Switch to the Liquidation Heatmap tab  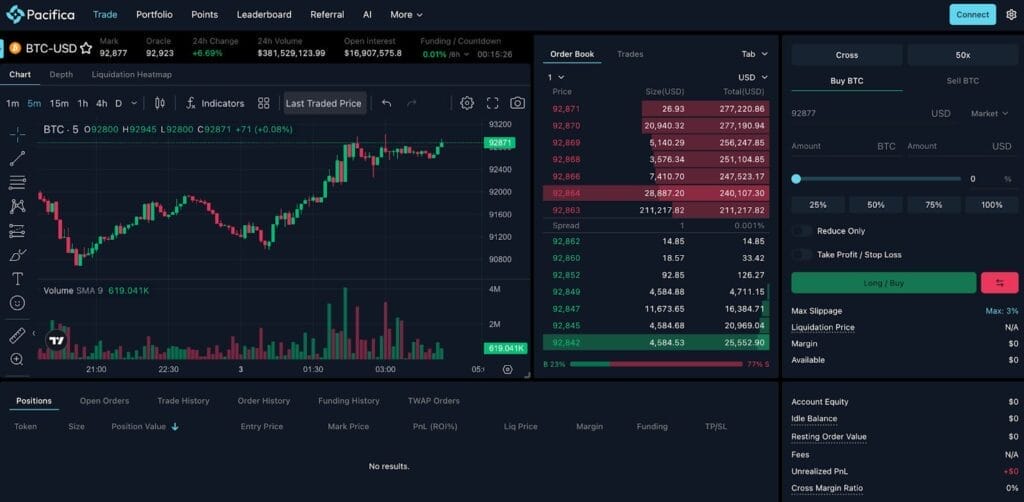tap(131, 74)
